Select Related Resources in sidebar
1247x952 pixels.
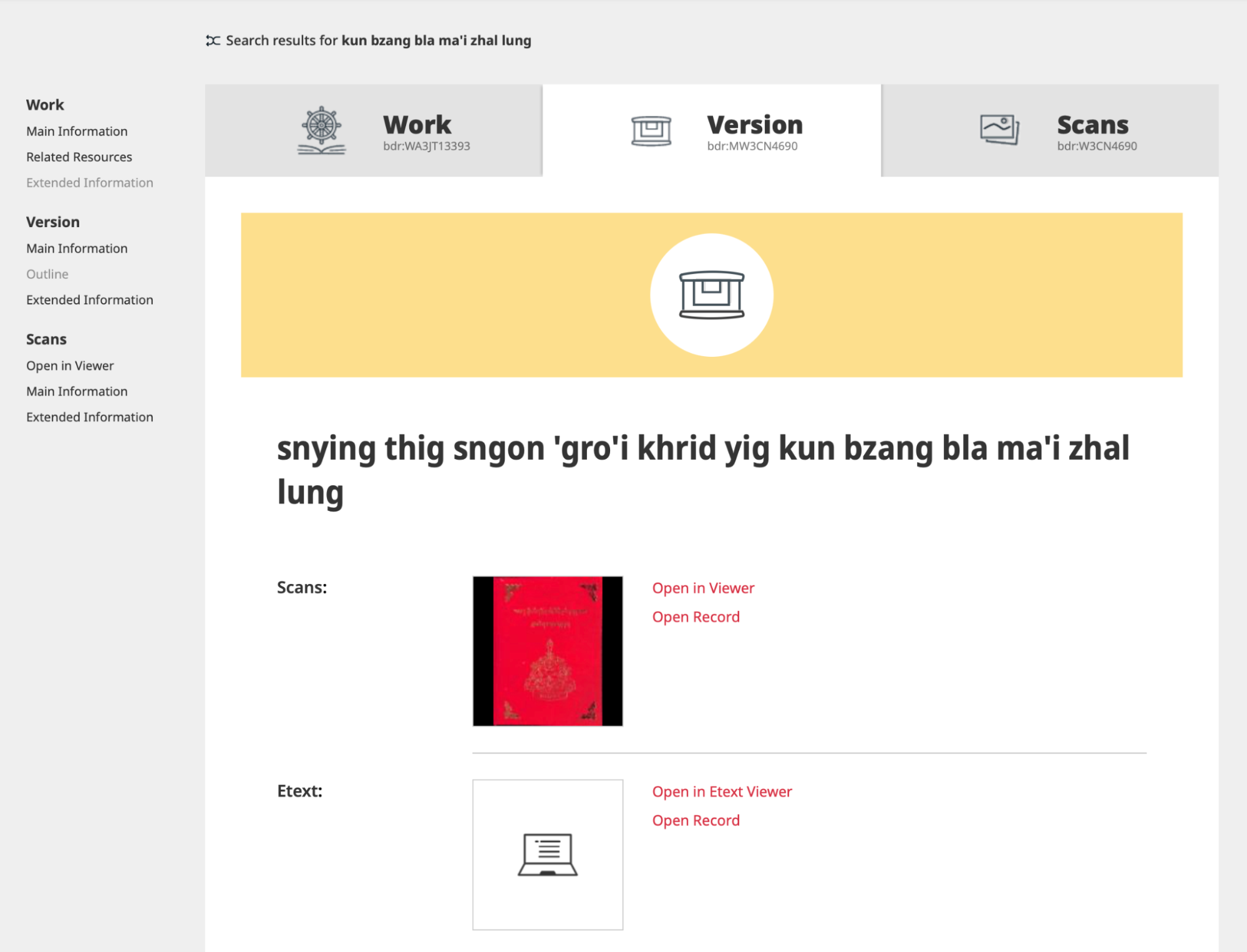click(79, 156)
